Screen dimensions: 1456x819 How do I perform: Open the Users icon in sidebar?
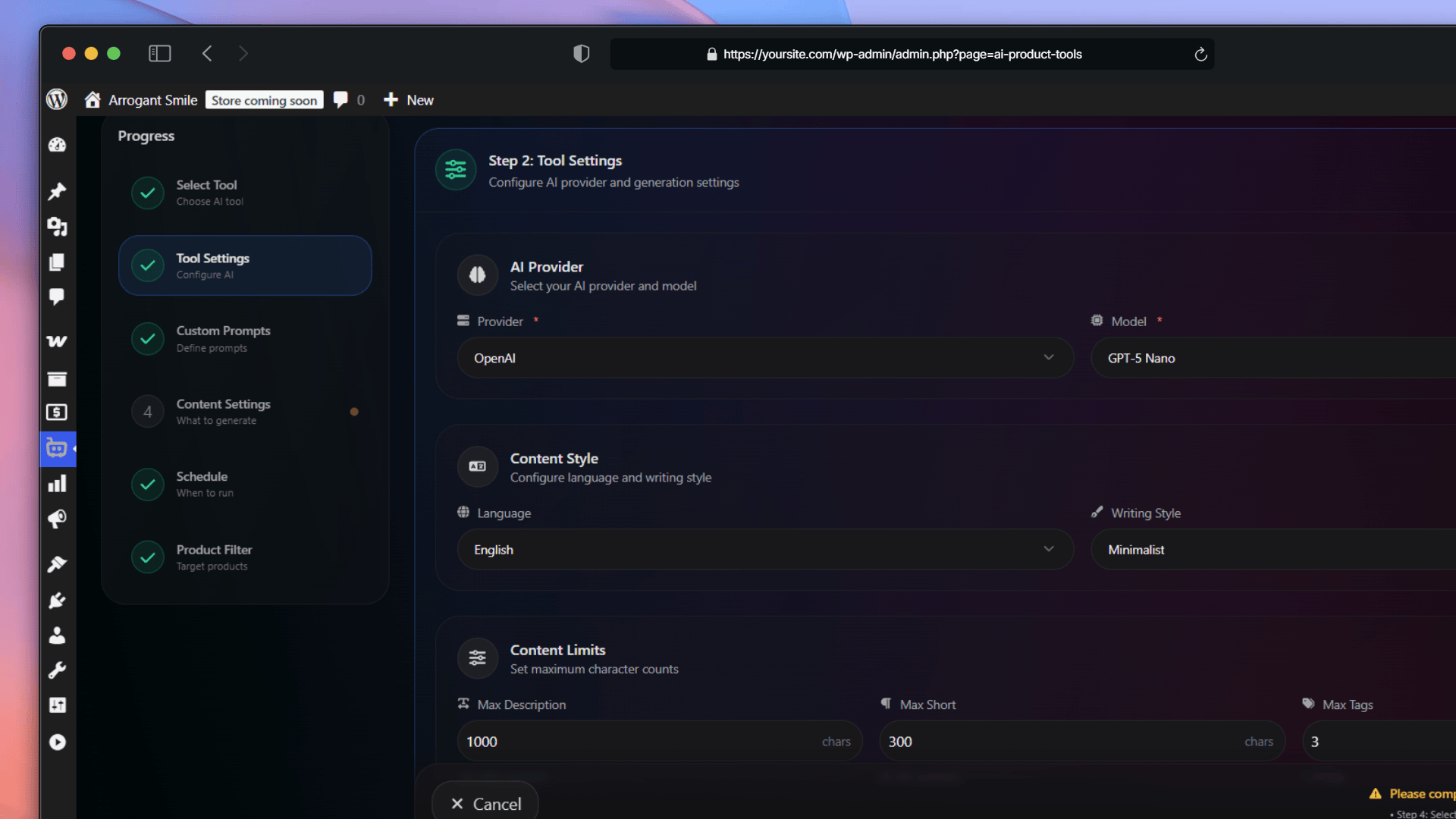coord(57,635)
